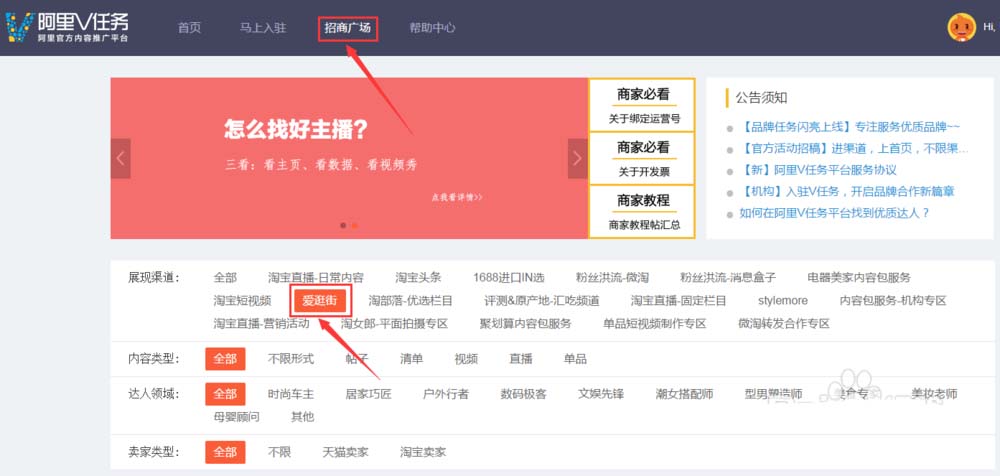
Task: Select the 爱逛街 channel filter
Action: (320, 301)
